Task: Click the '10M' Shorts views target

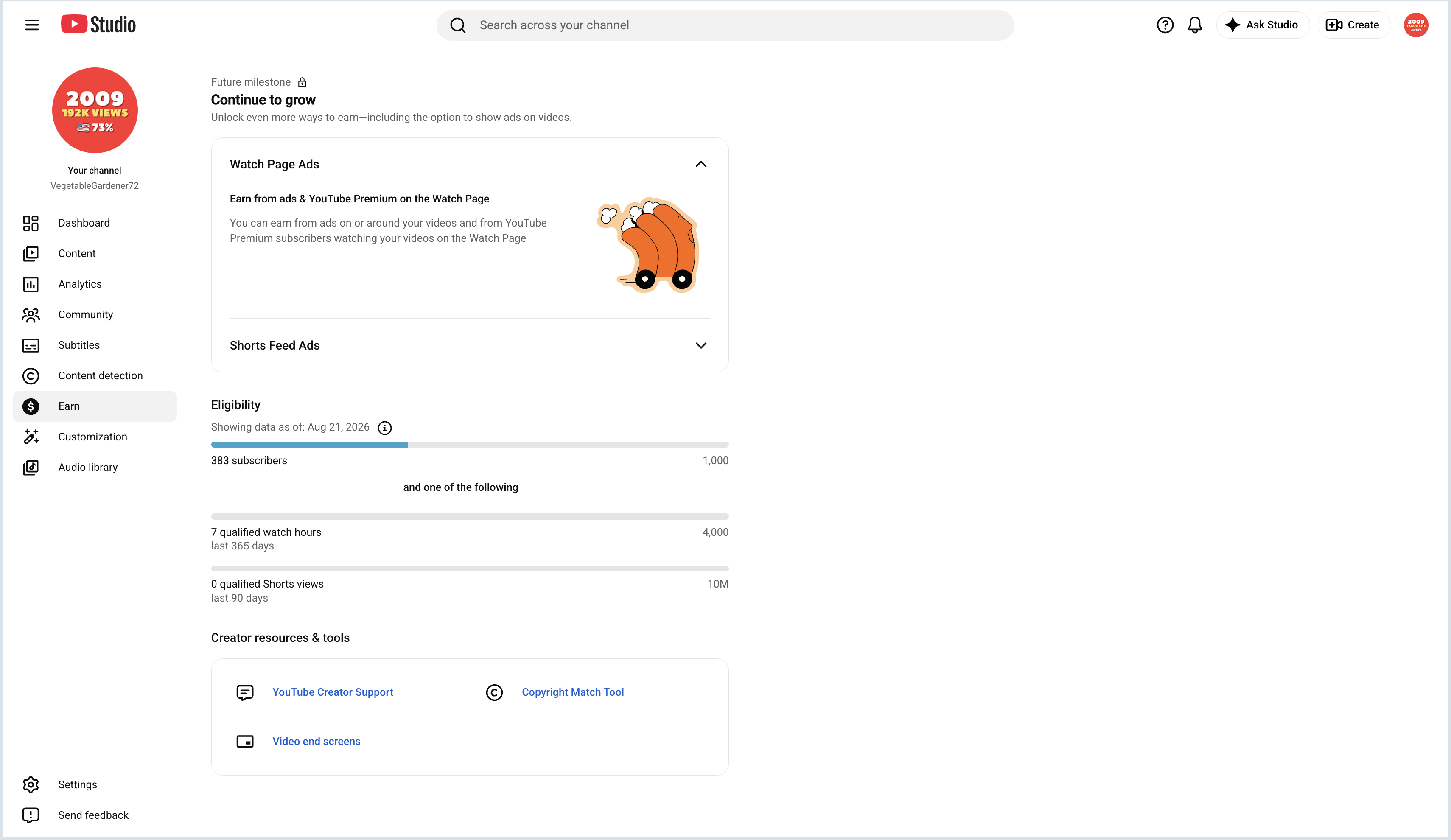Action: click(718, 584)
